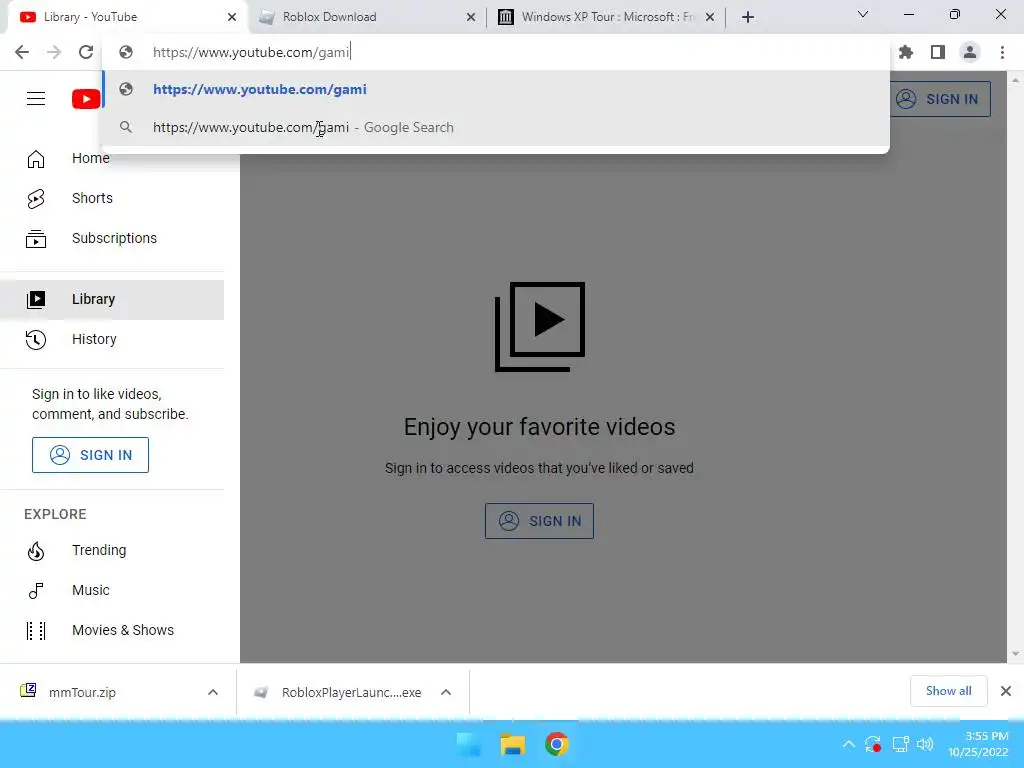Open the tab search chevron
This screenshot has width=1024, height=768.
pos(863,14)
